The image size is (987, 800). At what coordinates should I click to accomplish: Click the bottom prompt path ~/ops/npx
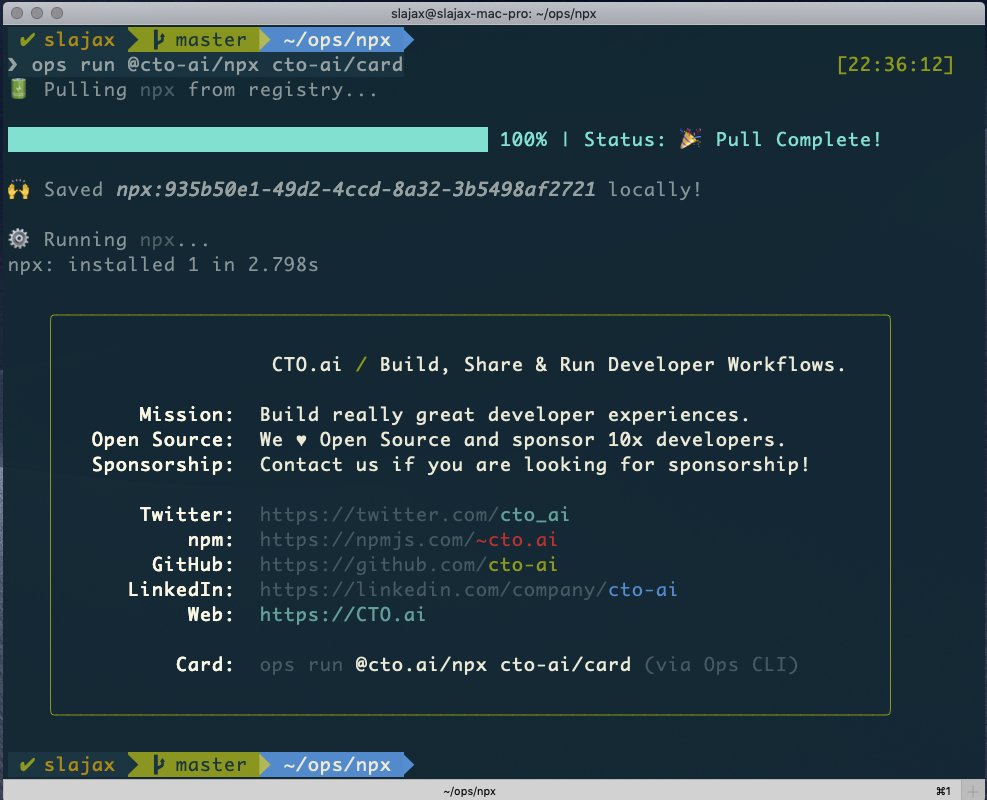(337, 764)
